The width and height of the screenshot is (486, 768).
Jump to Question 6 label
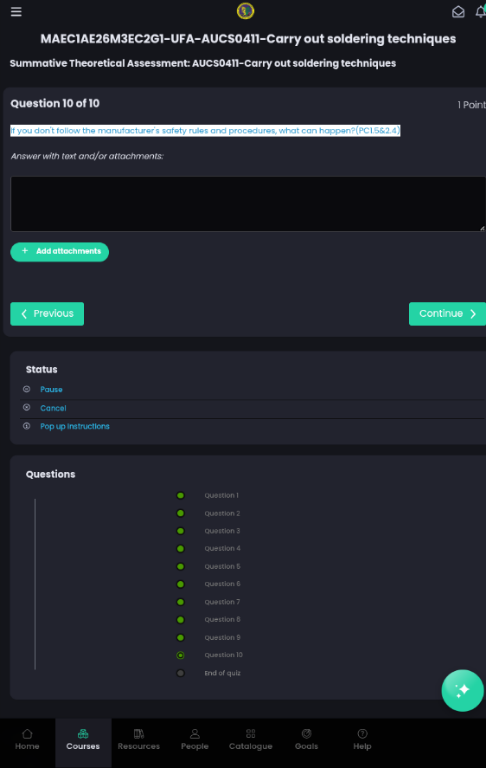pyautogui.click(x=222, y=584)
